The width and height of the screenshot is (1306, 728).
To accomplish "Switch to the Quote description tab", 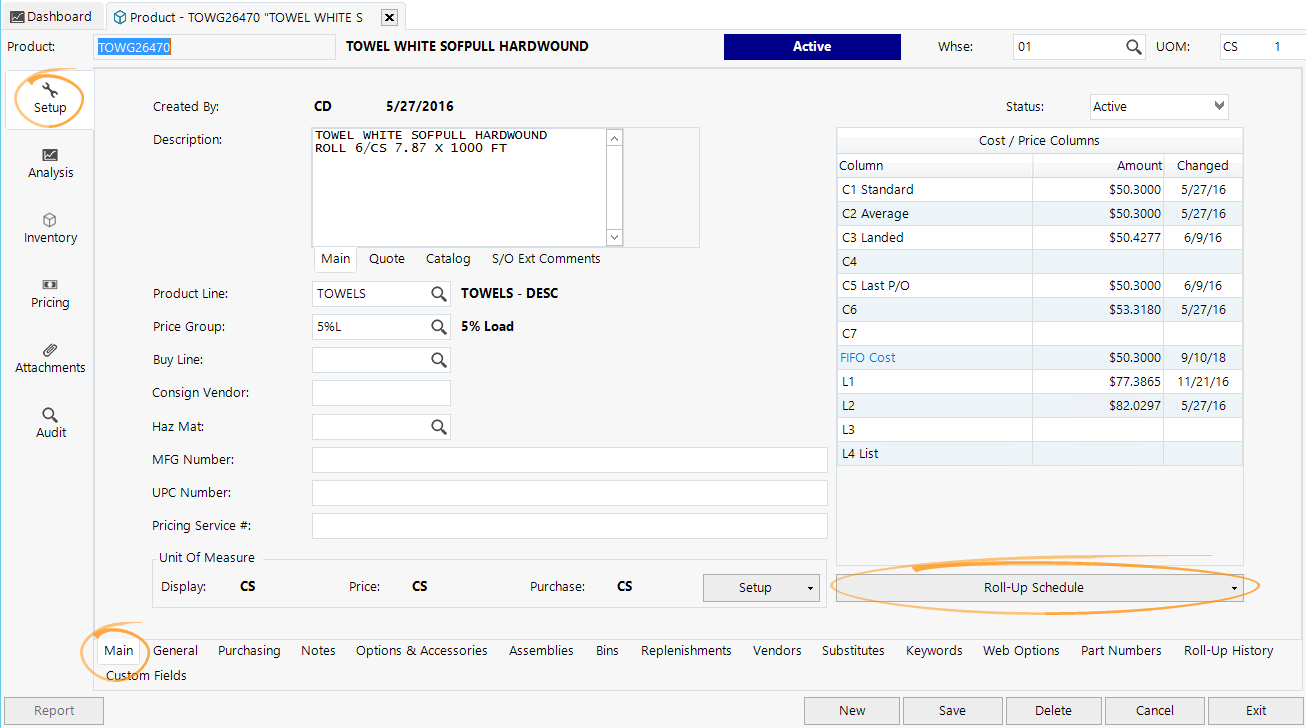I will 386,258.
